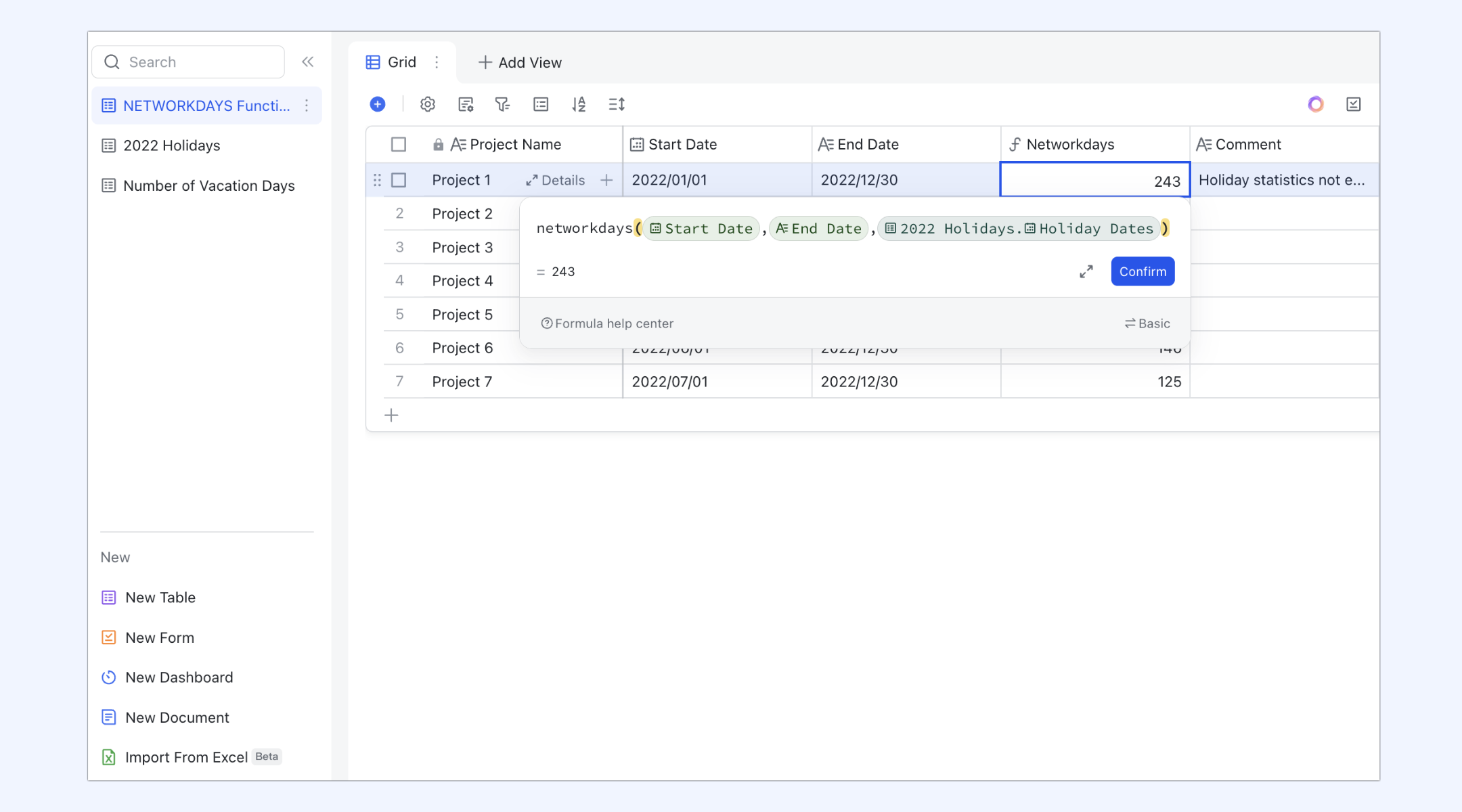Select the Project 2 cell
The width and height of the screenshot is (1462, 812).
(x=472, y=214)
